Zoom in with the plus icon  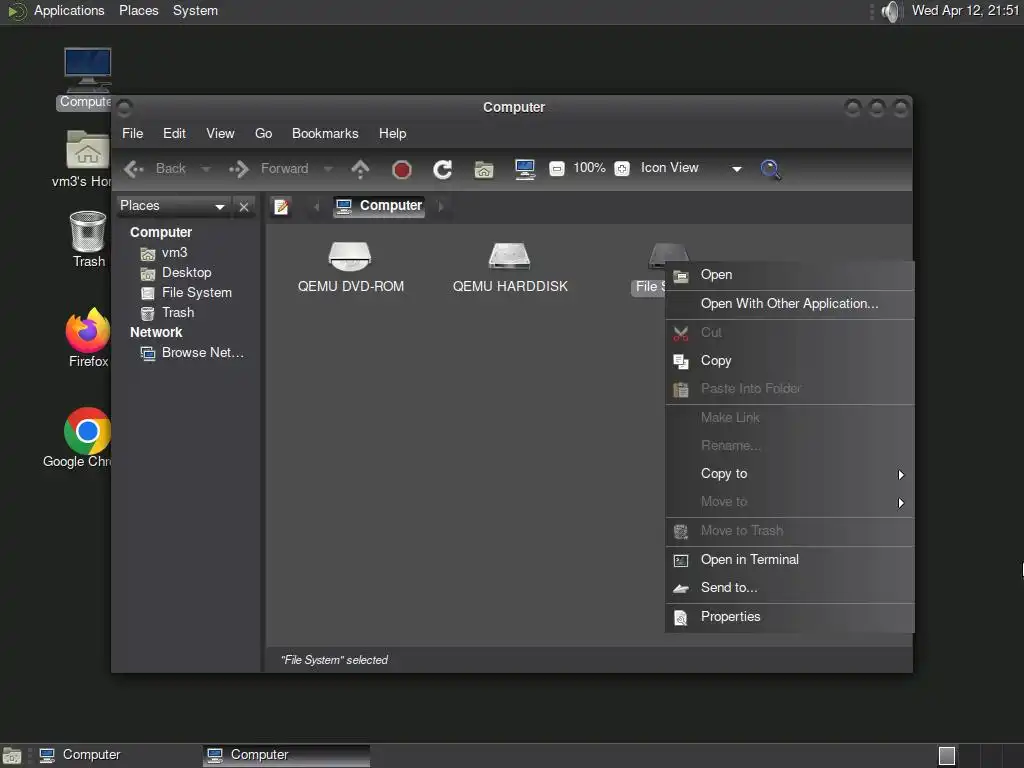[622, 168]
